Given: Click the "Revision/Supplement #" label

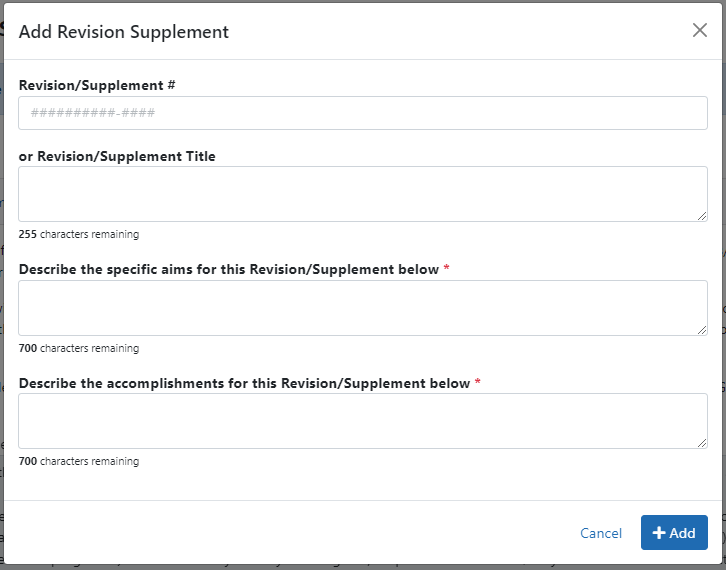Looking at the screenshot, I should (97, 85).
